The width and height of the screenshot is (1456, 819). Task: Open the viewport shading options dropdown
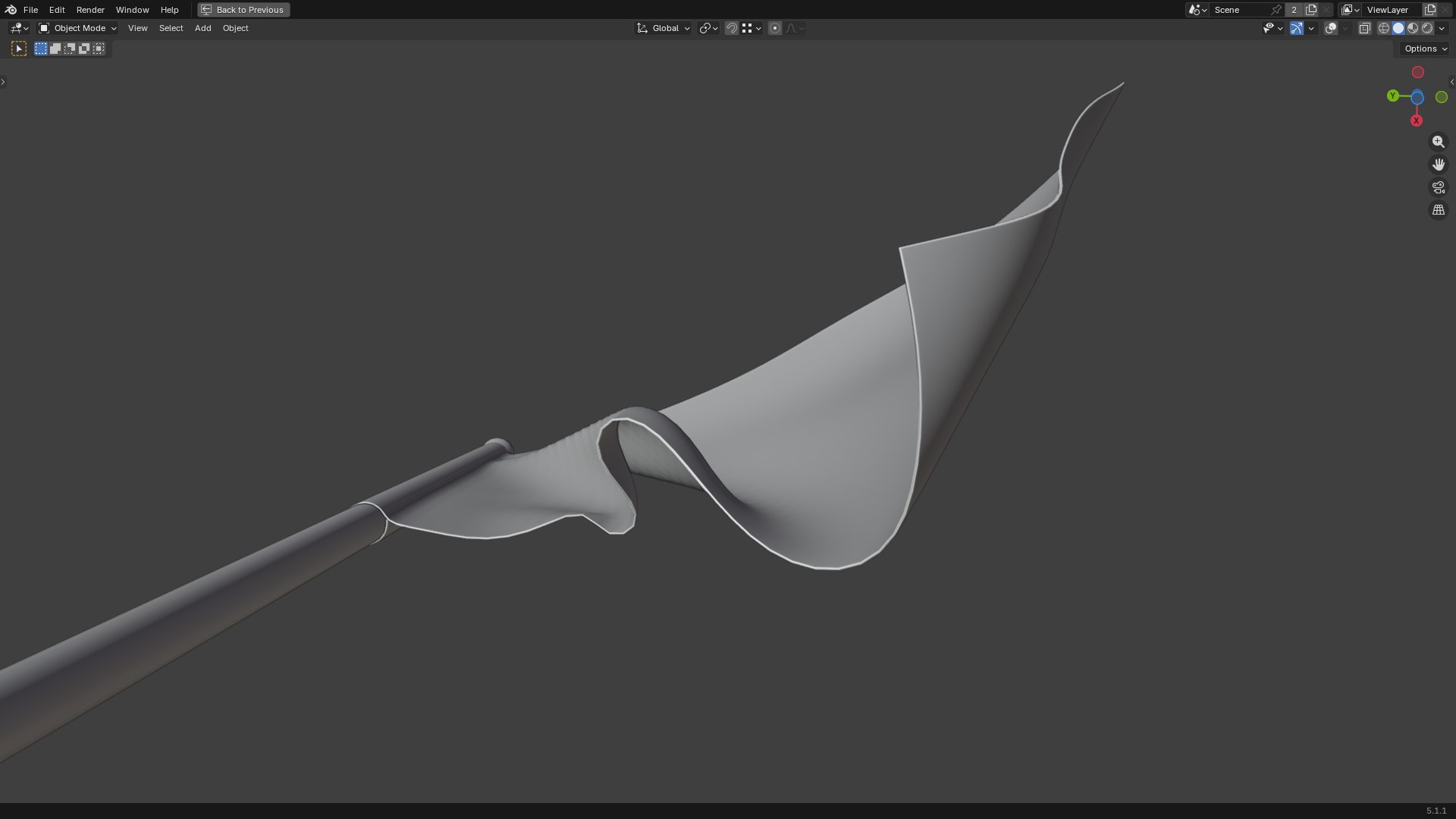tap(1442, 28)
